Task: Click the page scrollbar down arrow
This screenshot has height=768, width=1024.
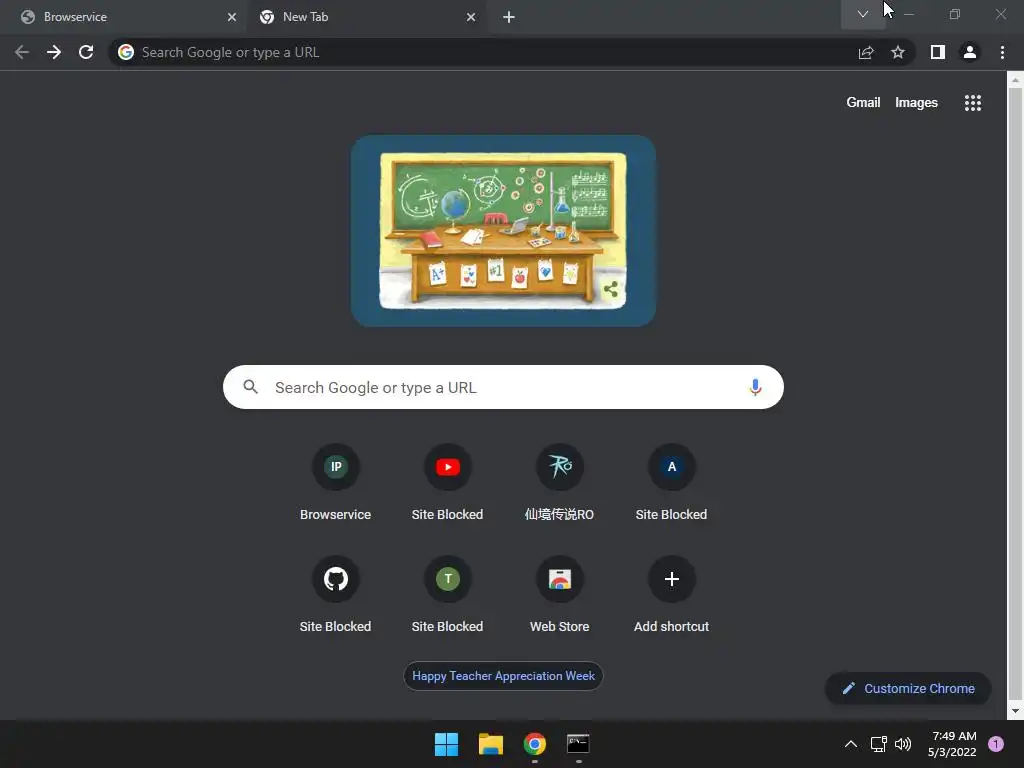Action: pyautogui.click(x=1015, y=711)
